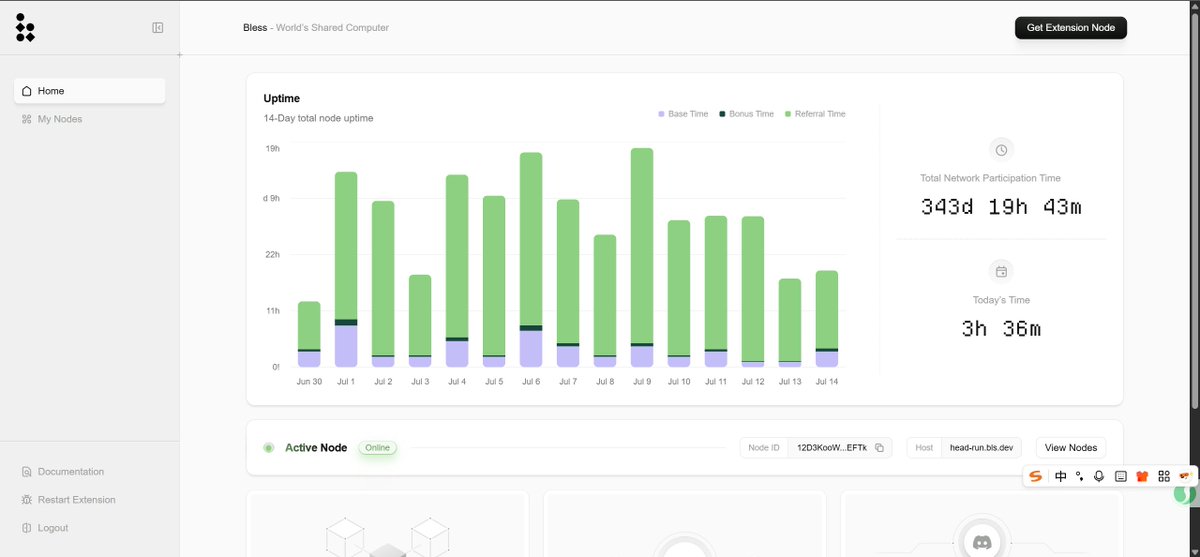
Task: Click the View Nodes button
Action: 1071,448
